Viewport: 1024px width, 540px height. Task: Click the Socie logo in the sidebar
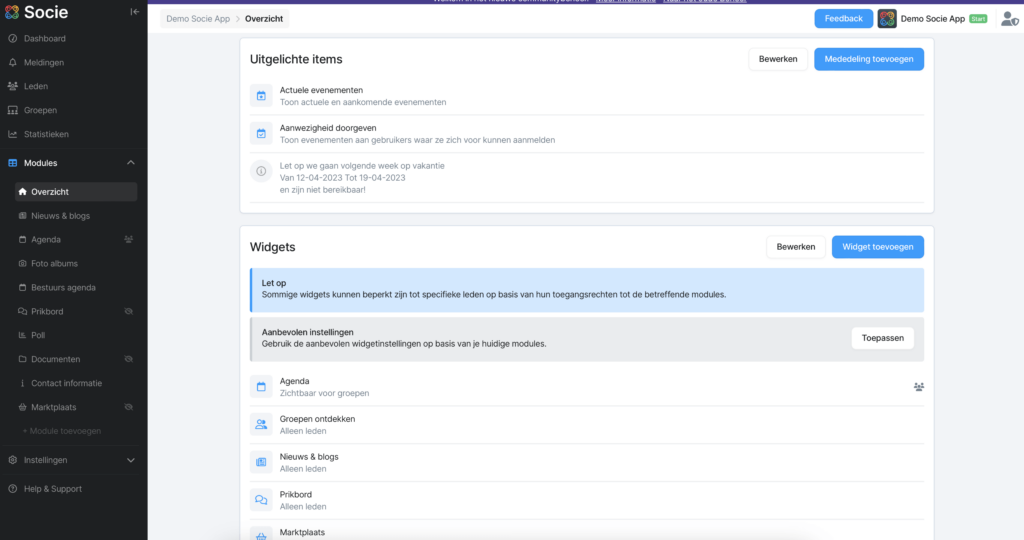36,12
